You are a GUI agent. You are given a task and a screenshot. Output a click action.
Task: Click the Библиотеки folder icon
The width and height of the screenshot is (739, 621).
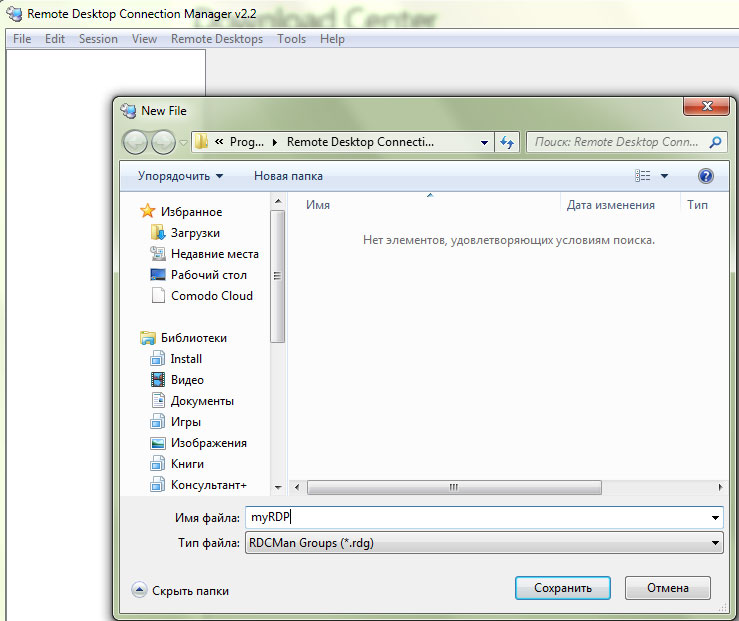tap(148, 337)
